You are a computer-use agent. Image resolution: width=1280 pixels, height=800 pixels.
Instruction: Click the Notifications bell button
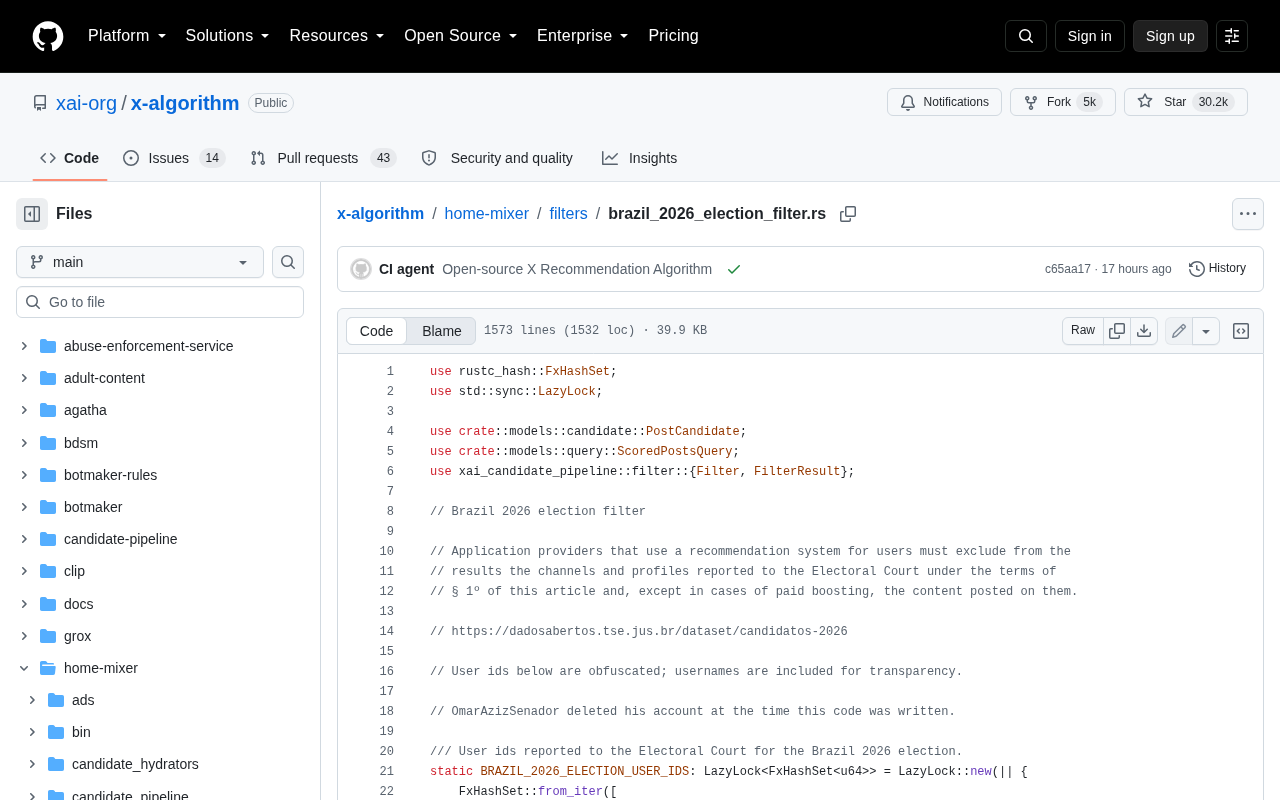(944, 102)
